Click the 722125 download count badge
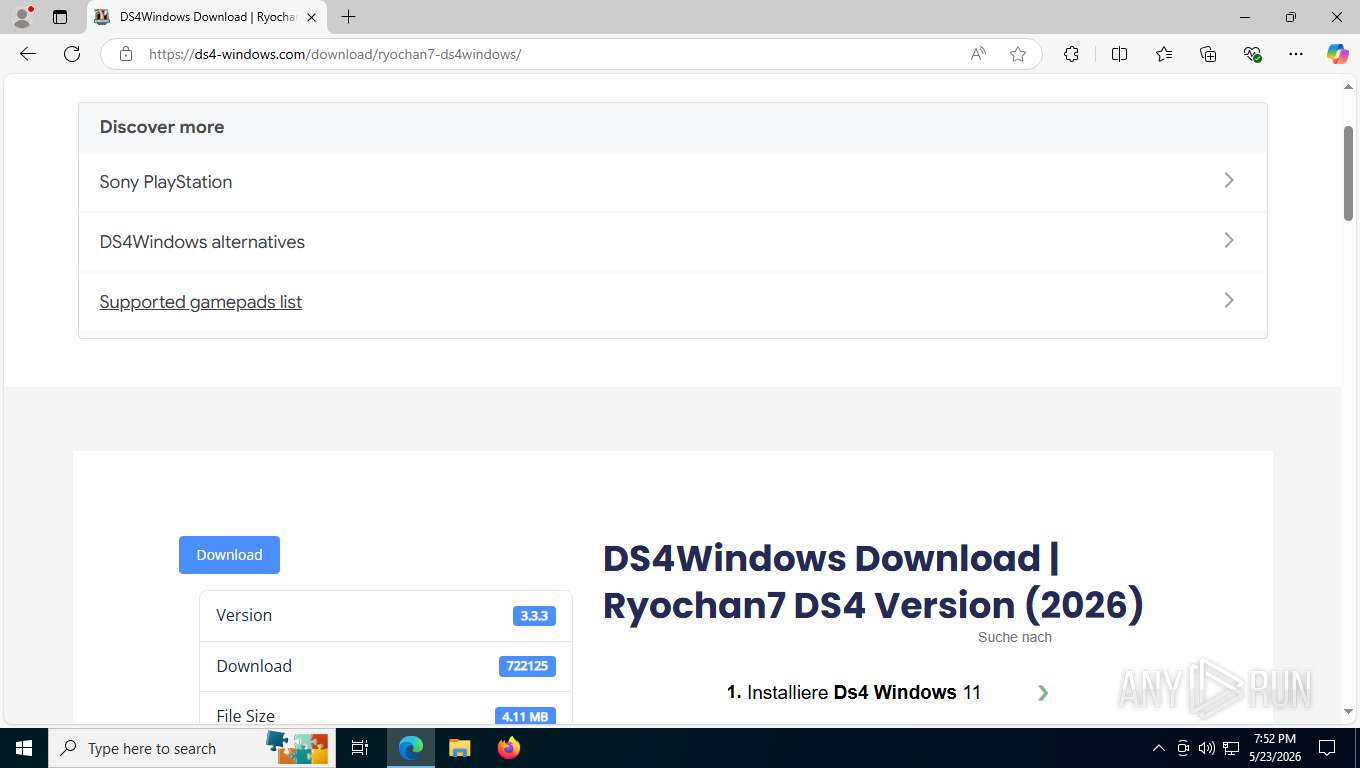The height and width of the screenshot is (768, 1360). 527,666
